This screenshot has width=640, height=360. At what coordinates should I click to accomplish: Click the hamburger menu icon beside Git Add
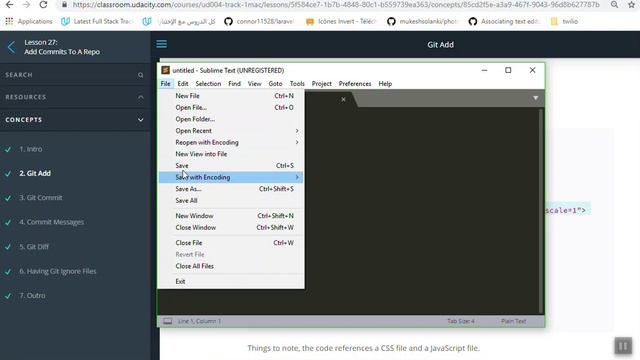(162, 44)
